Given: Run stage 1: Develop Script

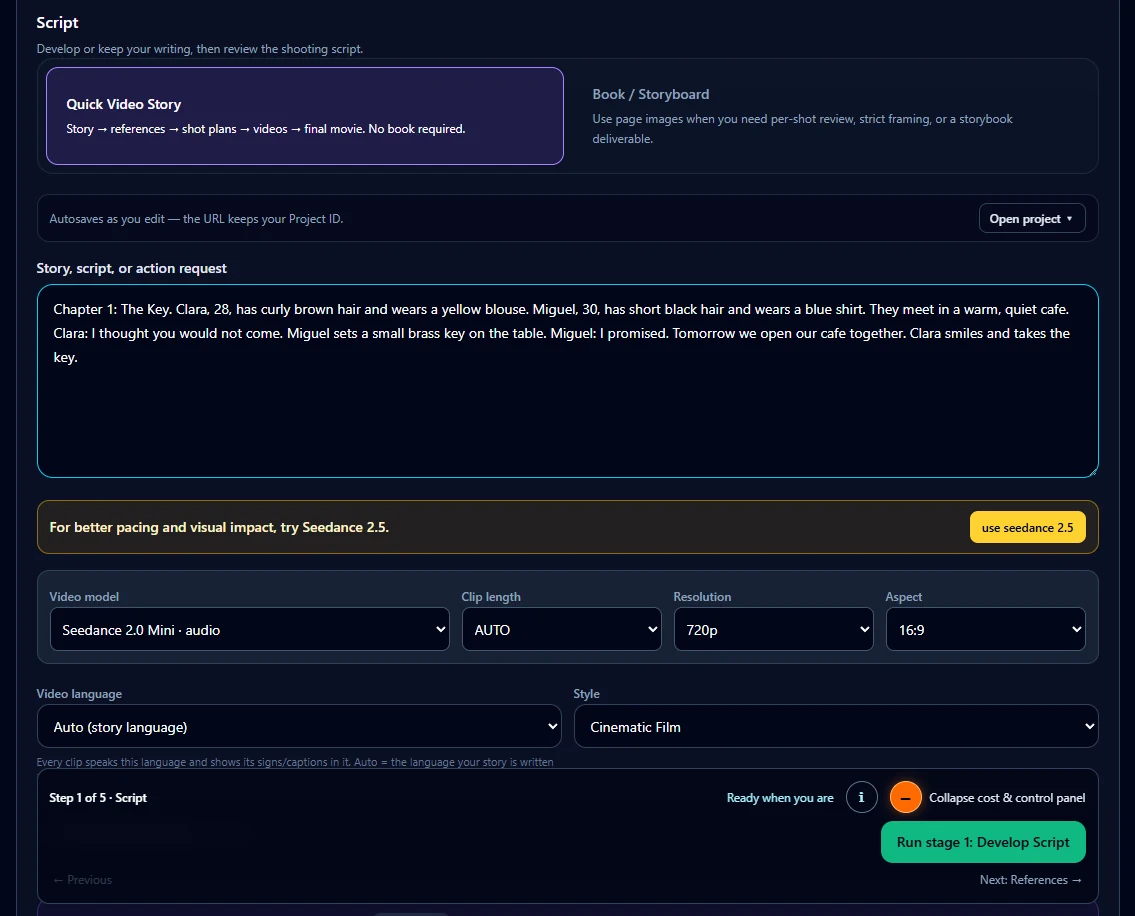Looking at the screenshot, I should coord(983,842).
